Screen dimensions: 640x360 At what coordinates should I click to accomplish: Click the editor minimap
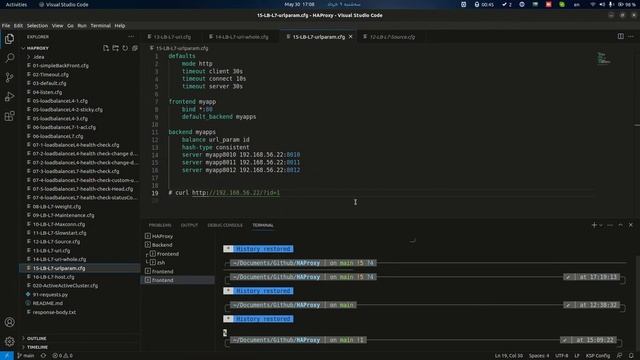click(604, 58)
